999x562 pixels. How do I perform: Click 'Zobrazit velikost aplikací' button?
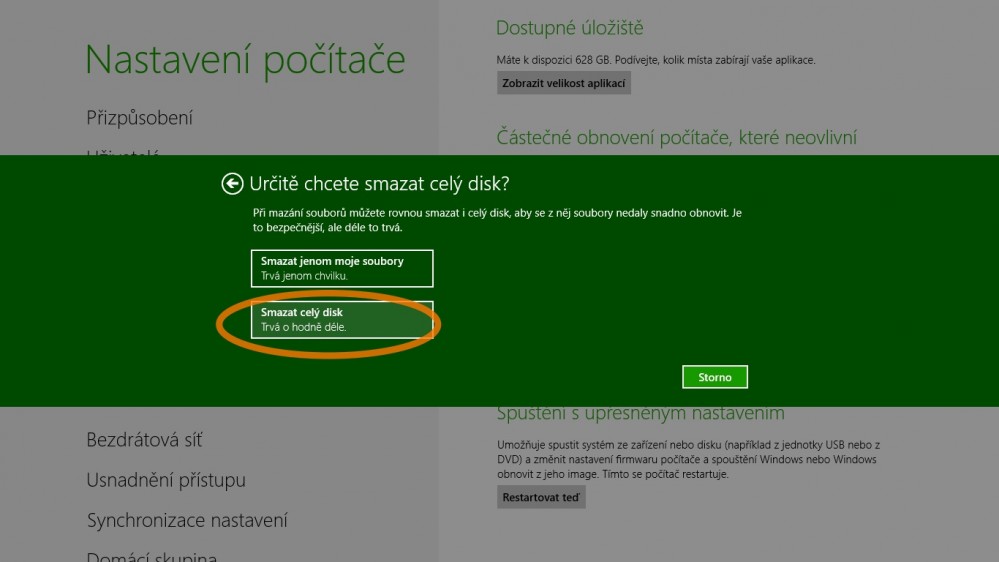pos(563,83)
